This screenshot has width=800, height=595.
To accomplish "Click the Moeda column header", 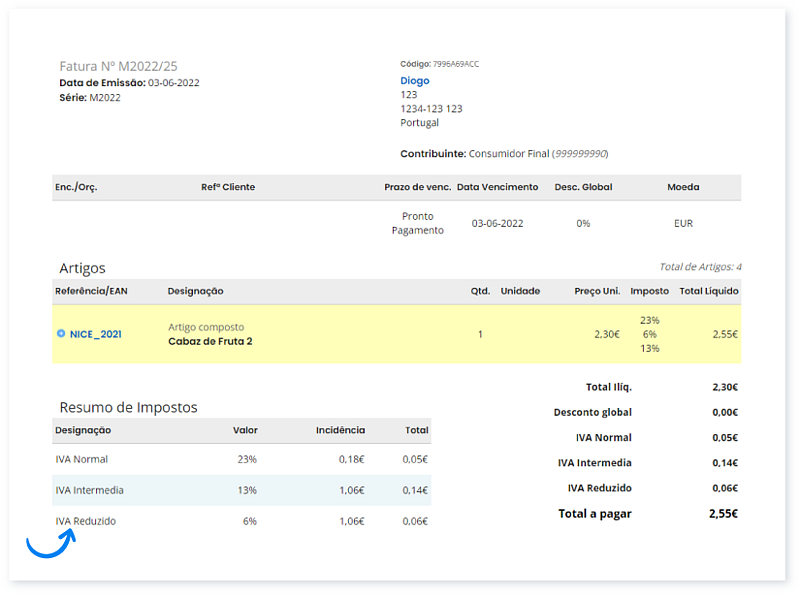I will pyautogui.click(x=683, y=187).
